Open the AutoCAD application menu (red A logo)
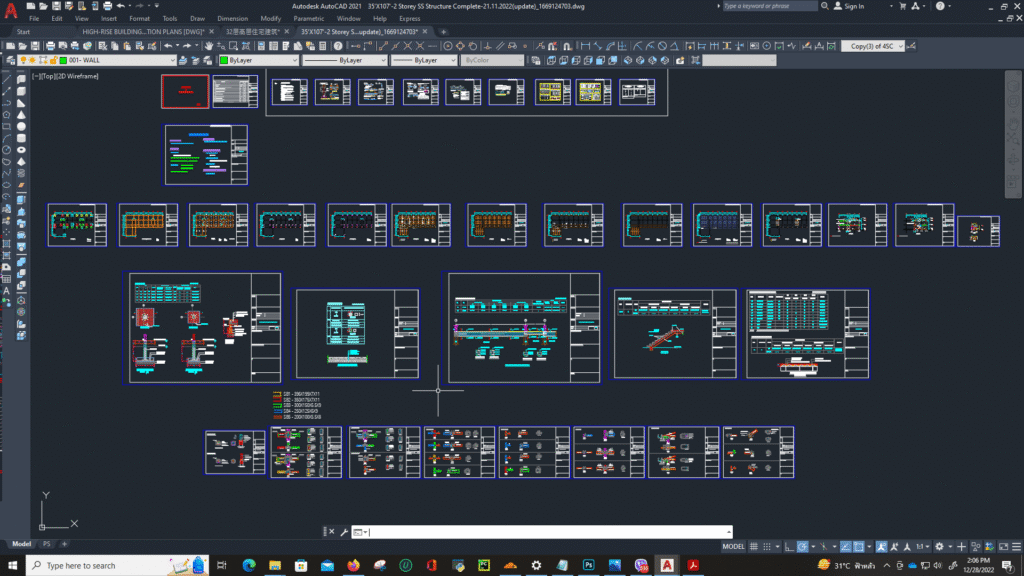This screenshot has height=576, width=1024. click(10, 9)
